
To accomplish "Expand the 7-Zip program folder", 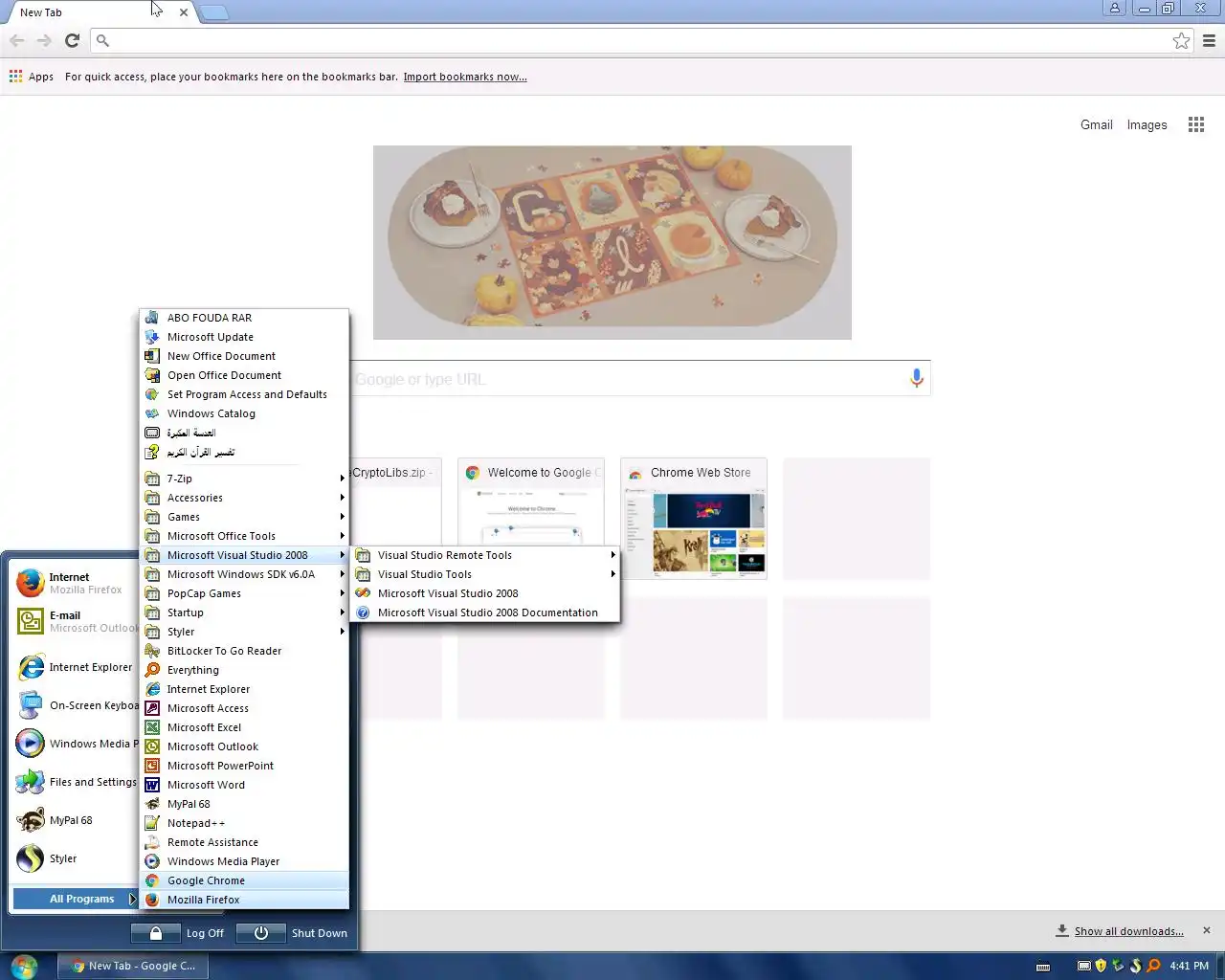I will [244, 479].
